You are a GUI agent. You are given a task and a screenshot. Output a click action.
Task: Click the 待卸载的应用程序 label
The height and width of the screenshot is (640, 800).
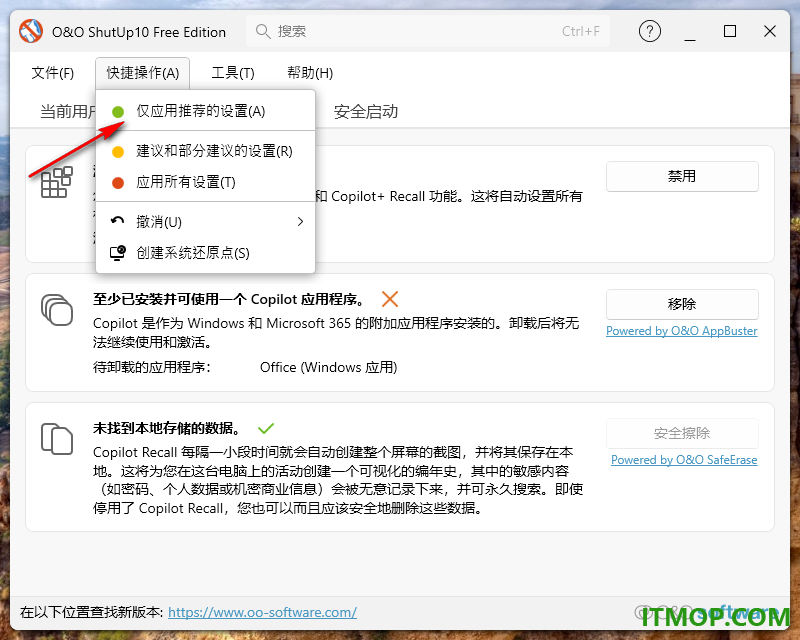[152, 367]
